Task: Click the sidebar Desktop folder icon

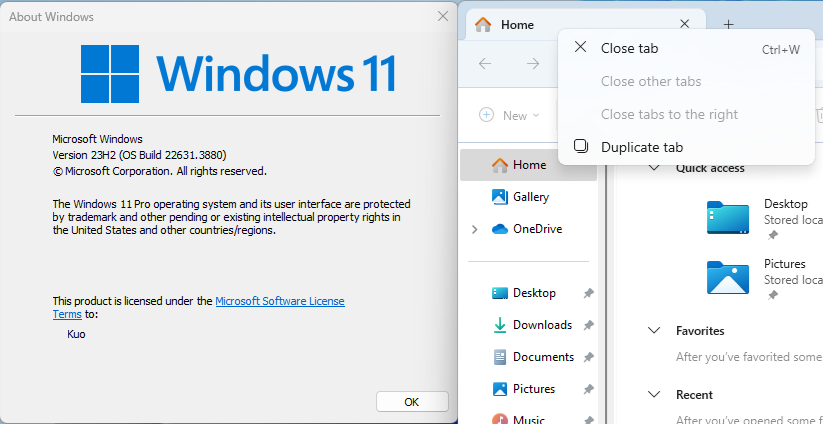Action: click(500, 293)
